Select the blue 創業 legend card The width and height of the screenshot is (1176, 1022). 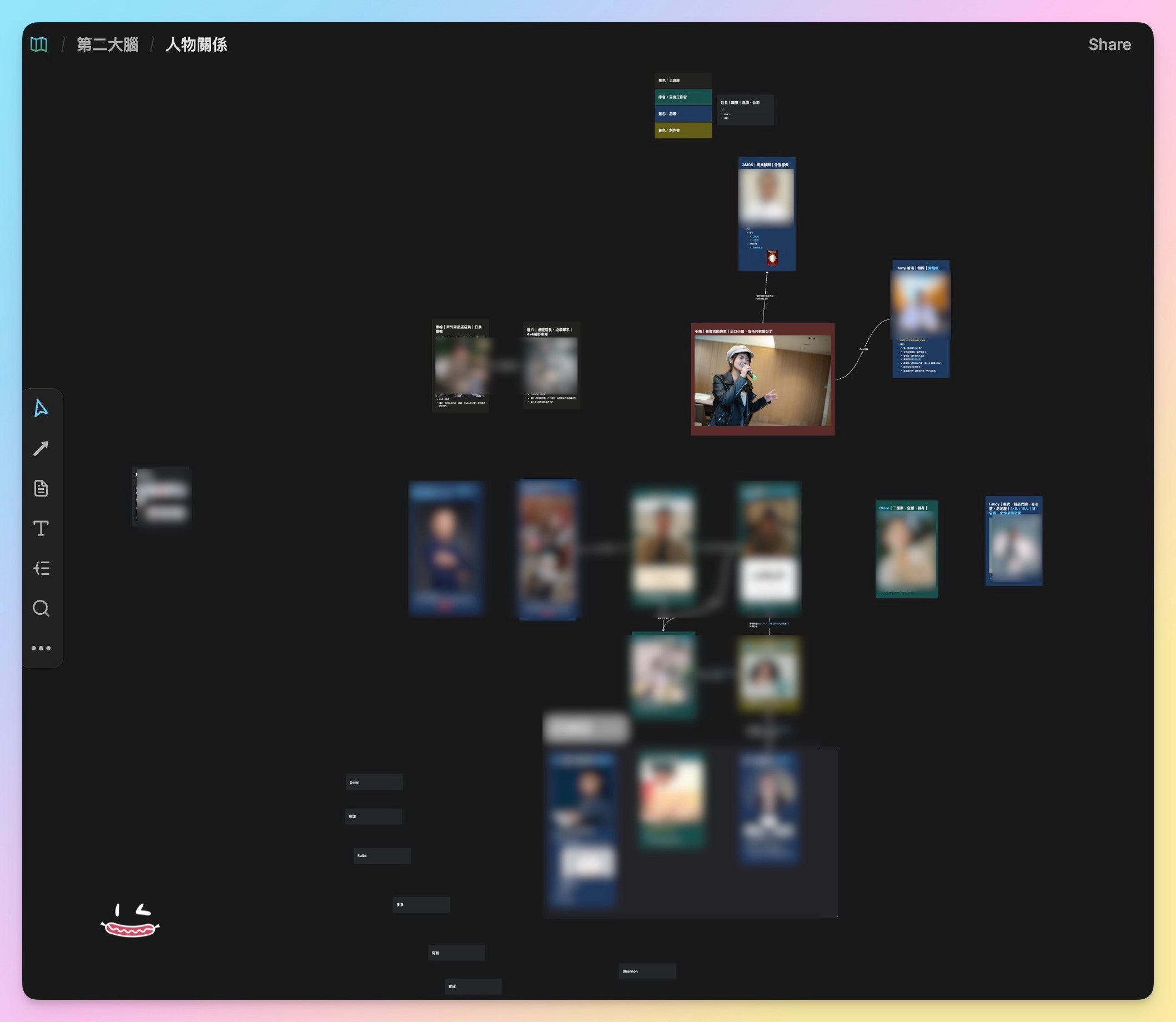[683, 113]
